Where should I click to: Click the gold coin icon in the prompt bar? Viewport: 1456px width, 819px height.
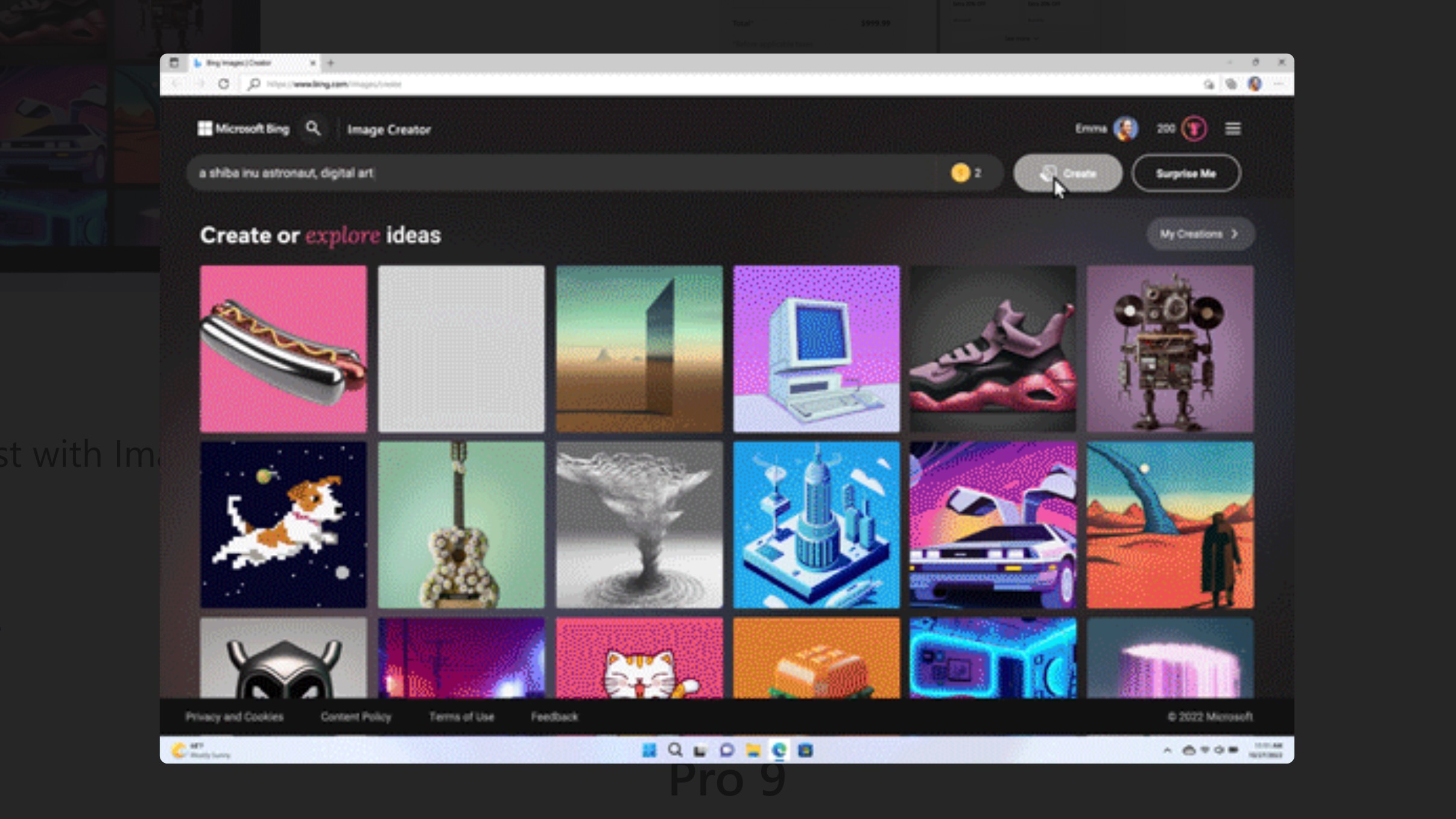[x=961, y=173]
